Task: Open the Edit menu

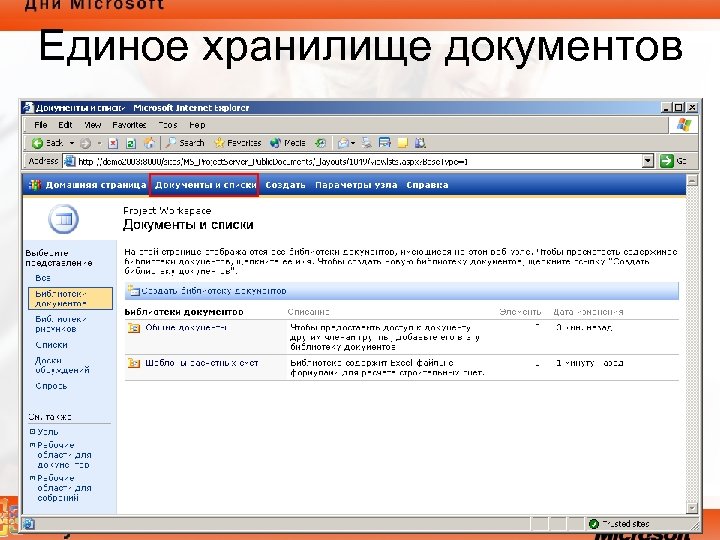Action: pos(65,125)
